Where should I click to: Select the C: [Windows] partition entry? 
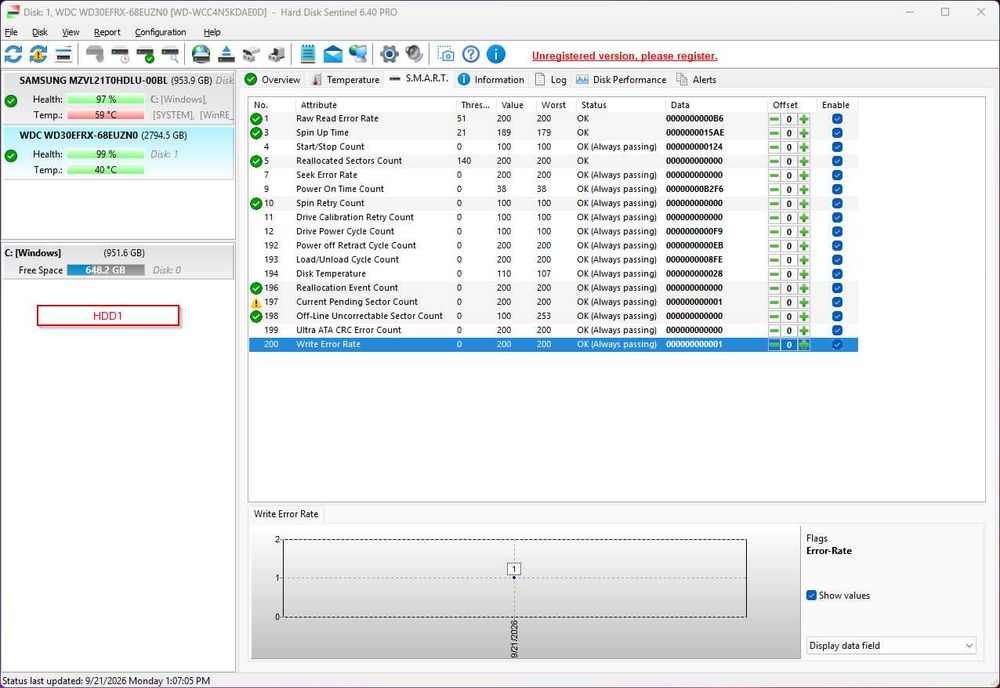click(118, 261)
